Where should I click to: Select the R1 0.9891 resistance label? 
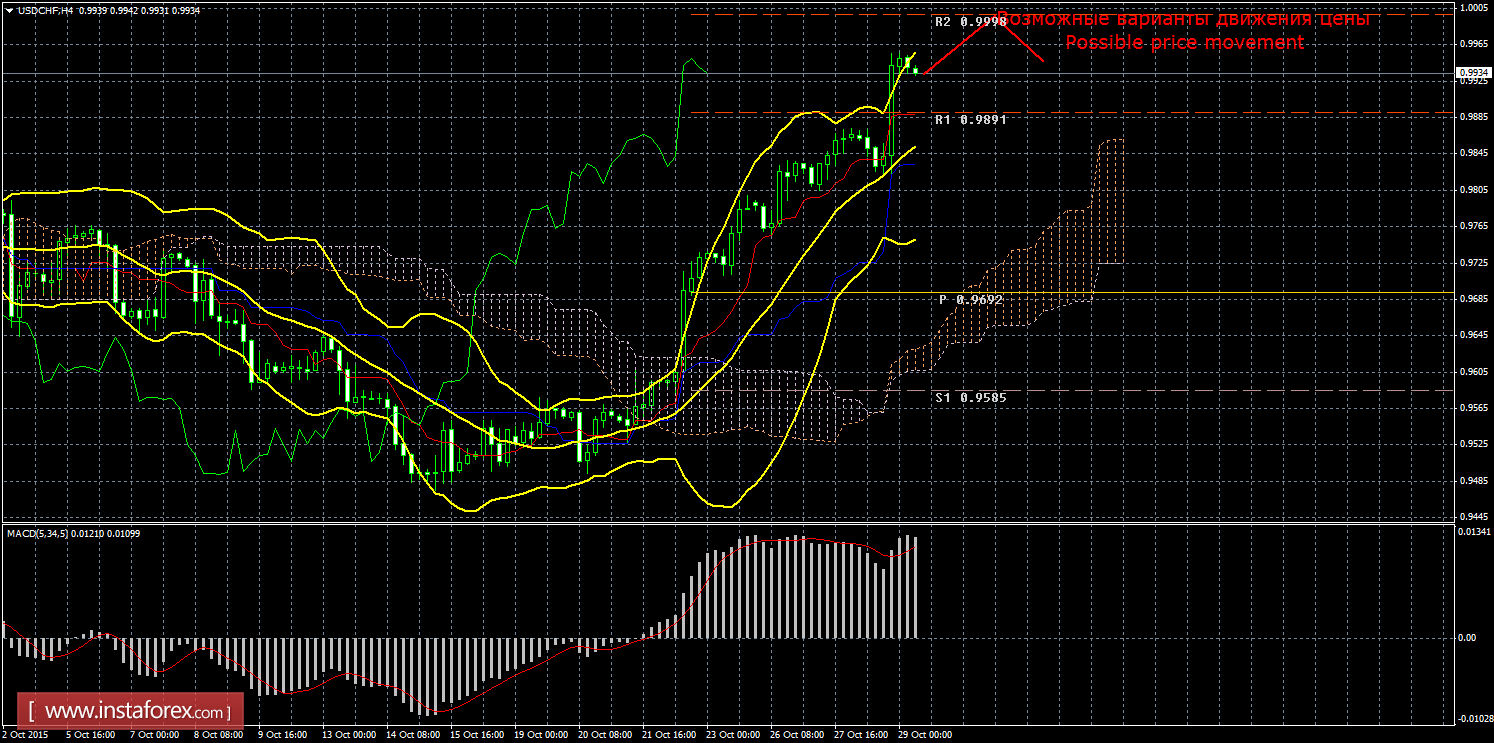[x=970, y=119]
